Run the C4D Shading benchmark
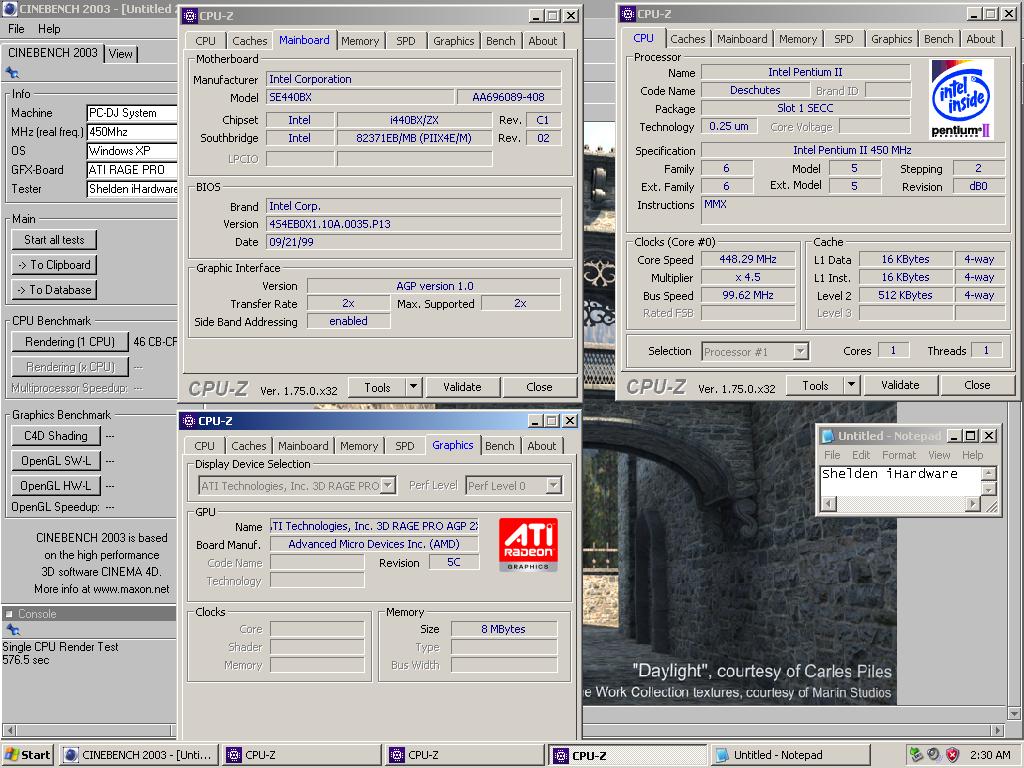Image resolution: width=1024 pixels, height=768 pixels. (56, 436)
